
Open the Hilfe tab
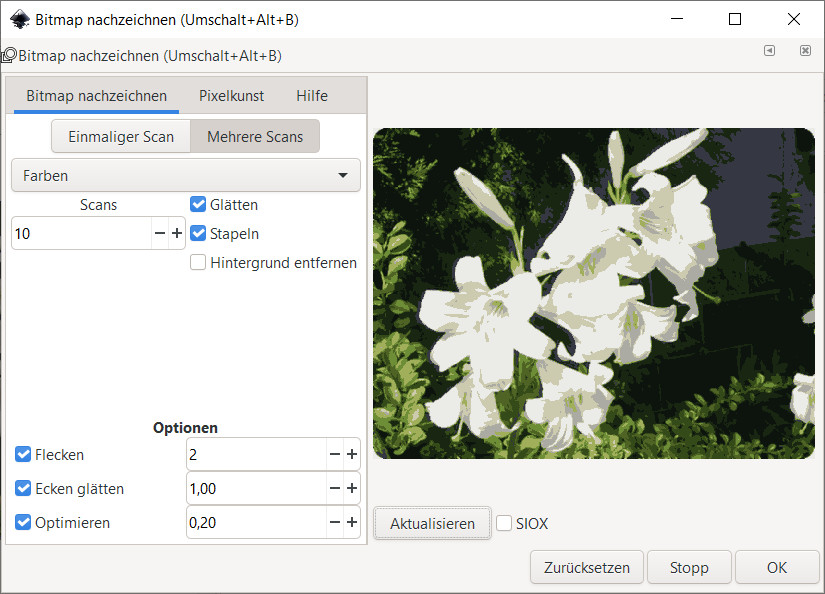click(311, 96)
